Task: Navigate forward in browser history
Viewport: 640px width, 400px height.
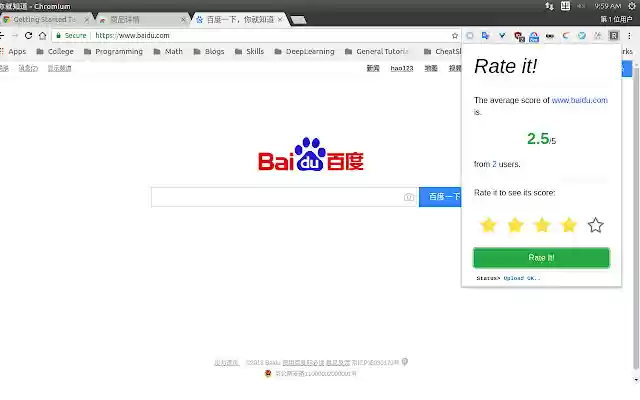Action: tap(15, 36)
